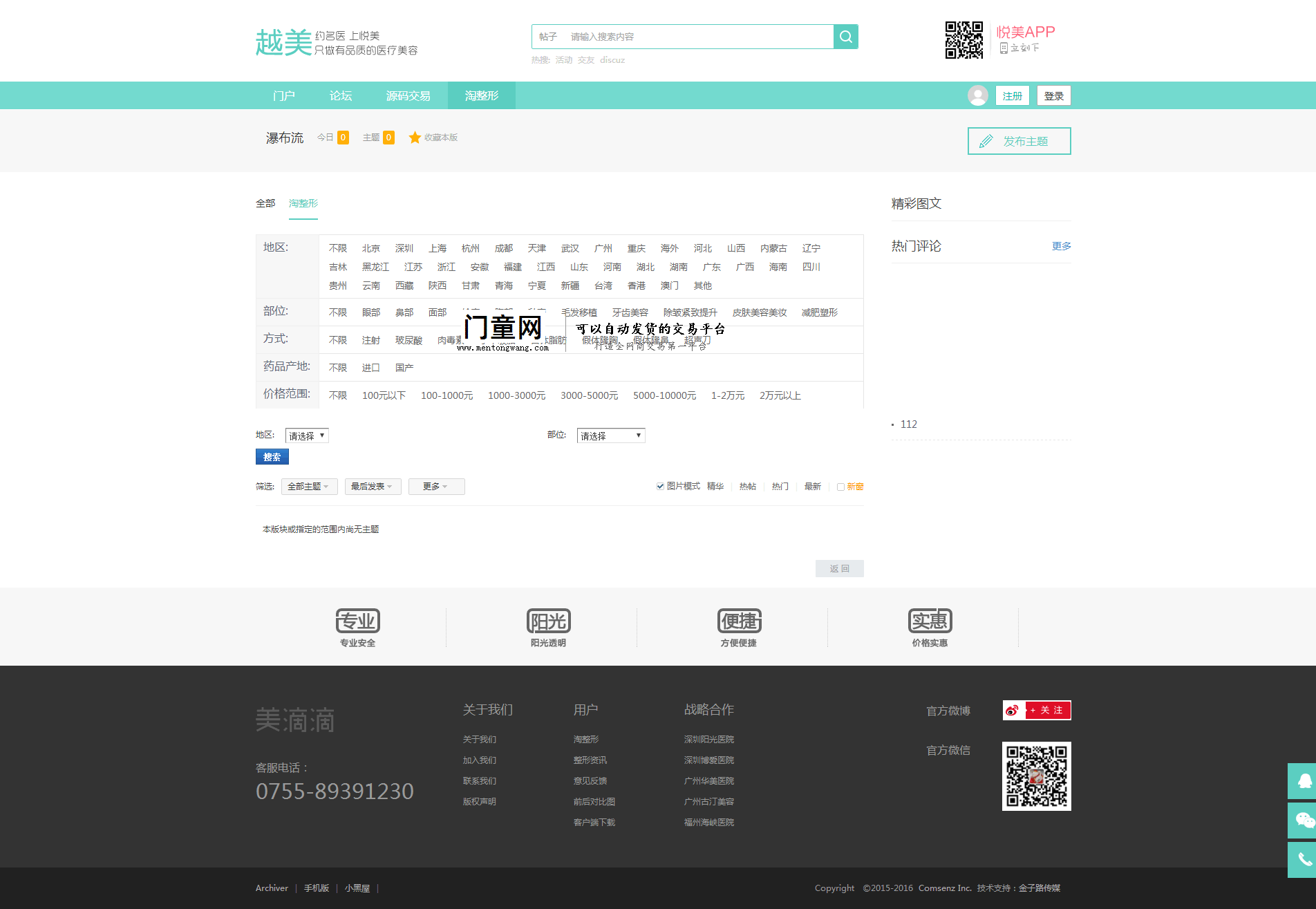Switch to the 论坛 navigation tab
The height and width of the screenshot is (909, 1316).
click(x=340, y=95)
